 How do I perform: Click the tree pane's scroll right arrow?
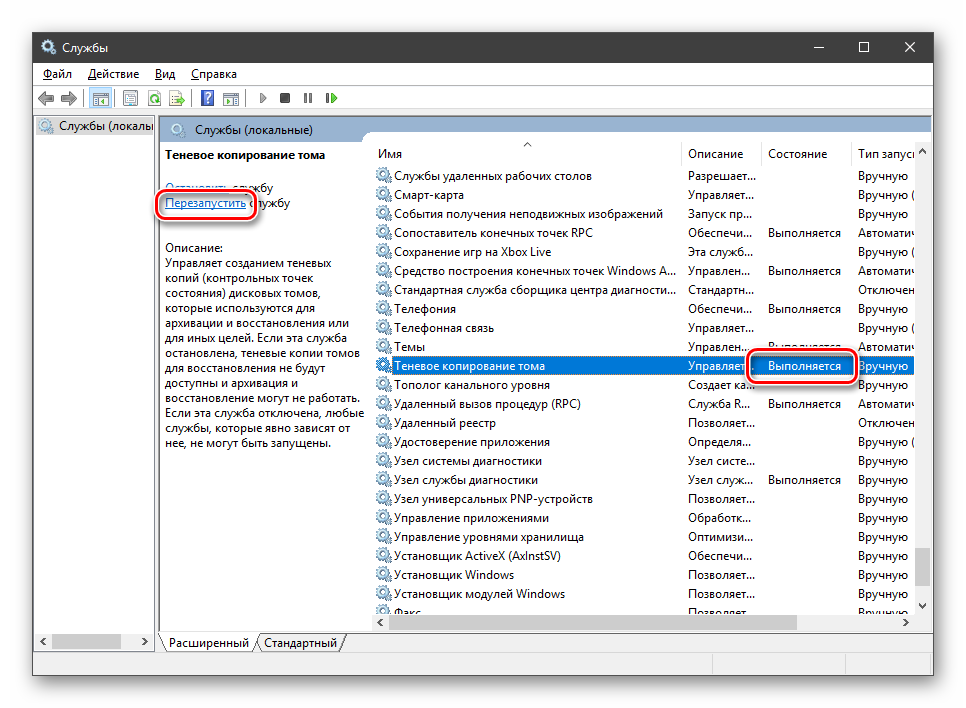pos(145,641)
